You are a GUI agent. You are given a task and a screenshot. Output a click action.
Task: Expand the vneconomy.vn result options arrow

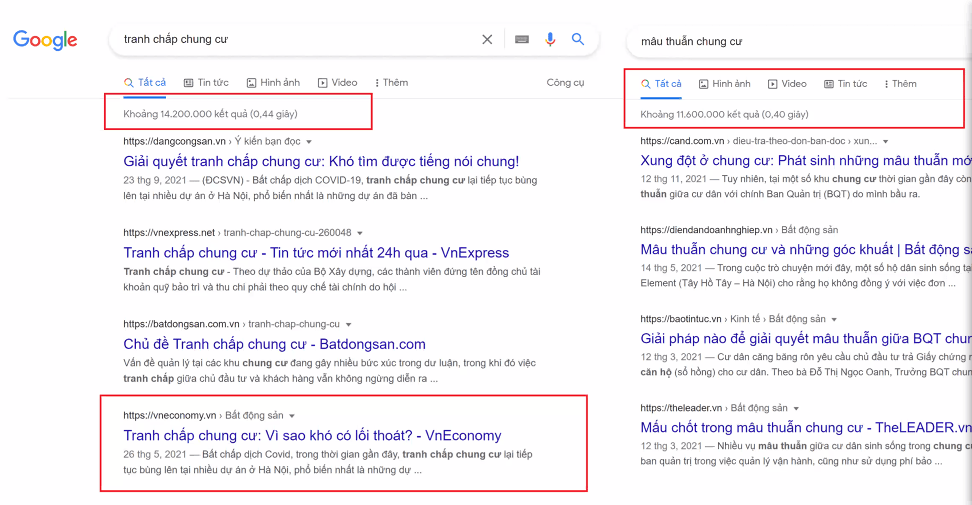click(x=292, y=416)
